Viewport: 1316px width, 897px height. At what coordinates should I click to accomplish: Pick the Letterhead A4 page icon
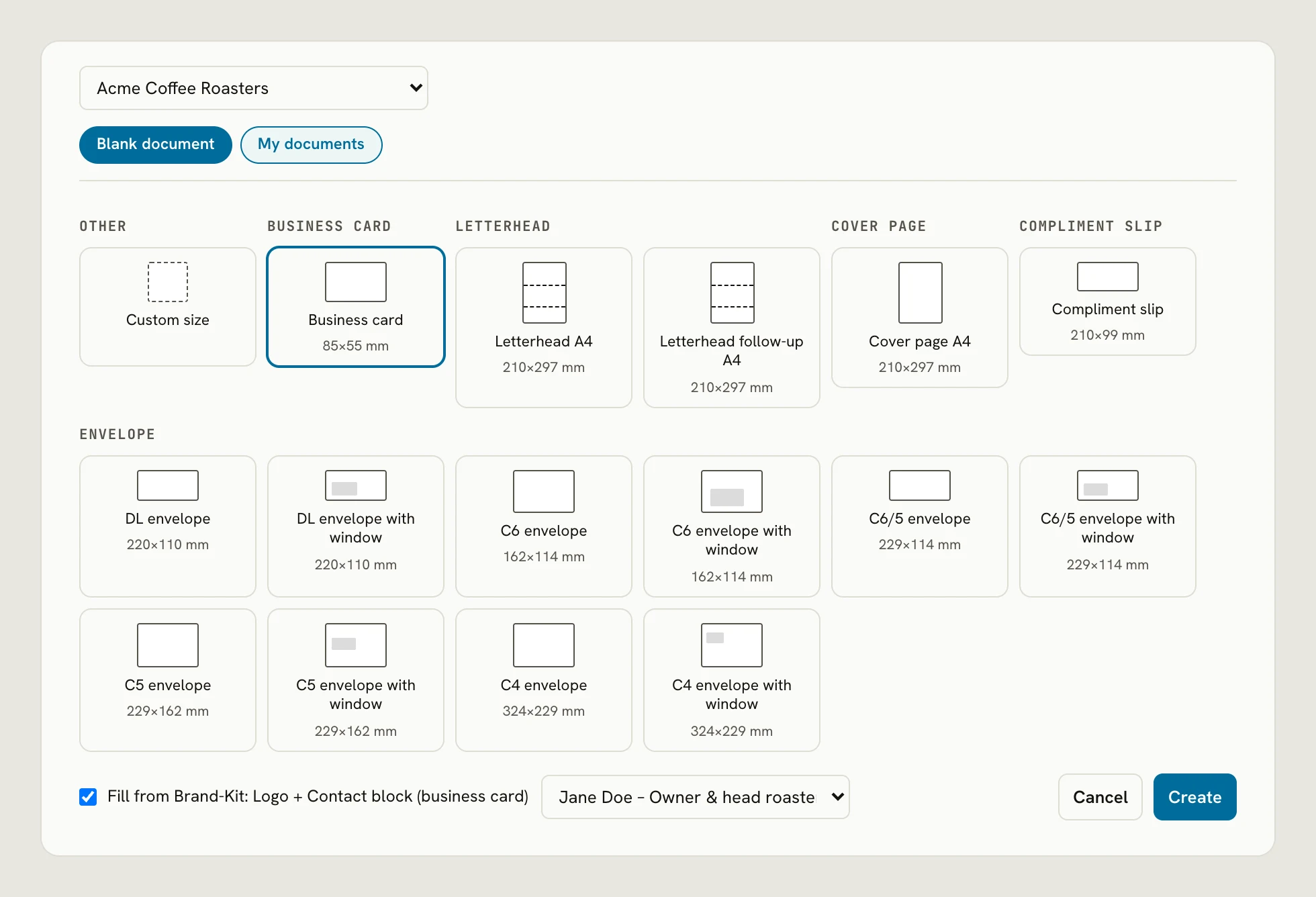(545, 293)
